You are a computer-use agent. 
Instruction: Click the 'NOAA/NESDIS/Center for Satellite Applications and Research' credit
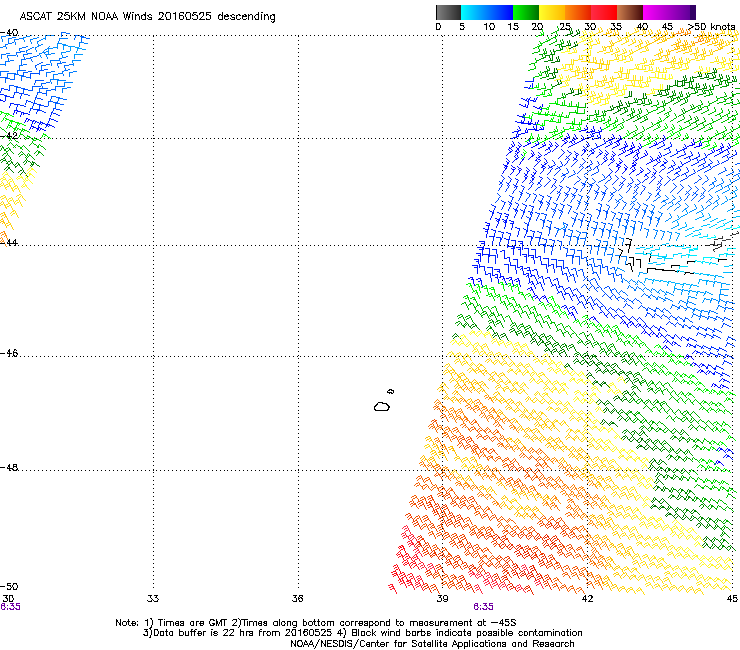coord(432,644)
